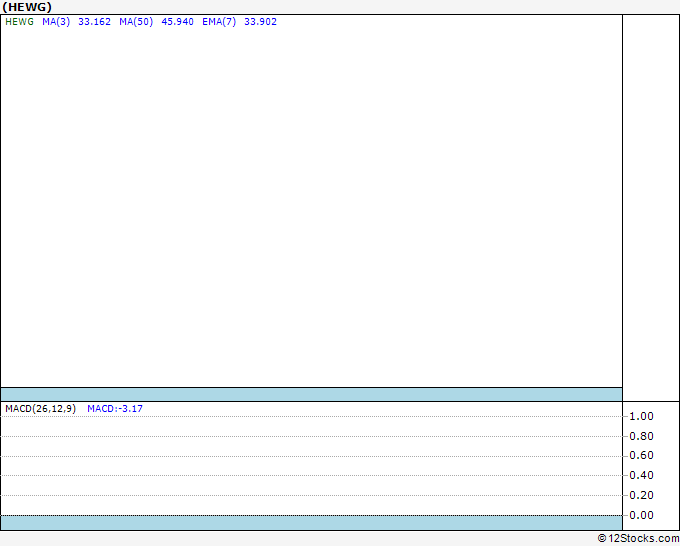Click the 0.60 MACD axis label
The width and height of the screenshot is (680, 546).
pos(641,455)
